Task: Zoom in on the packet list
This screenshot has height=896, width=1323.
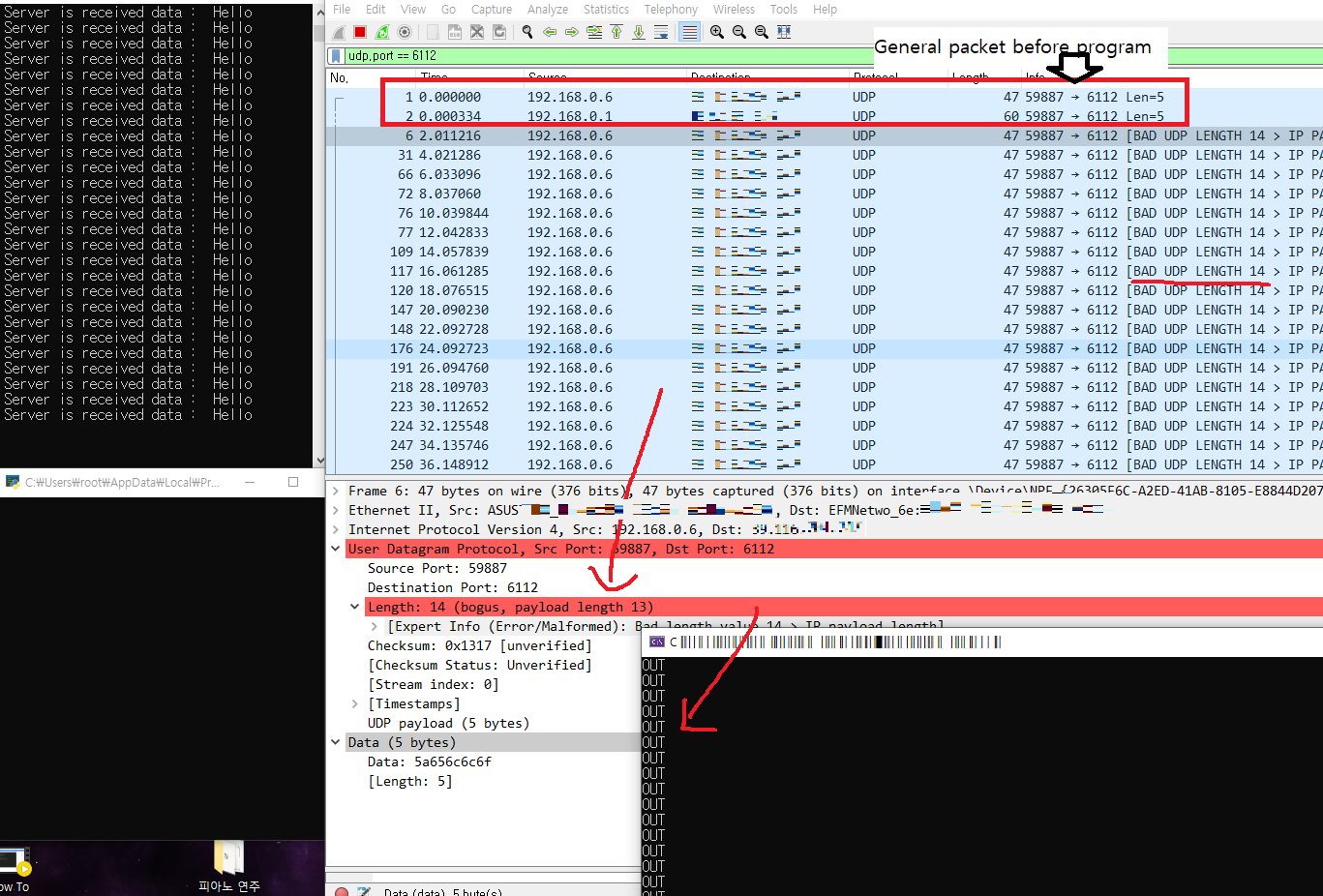Action: click(x=716, y=31)
